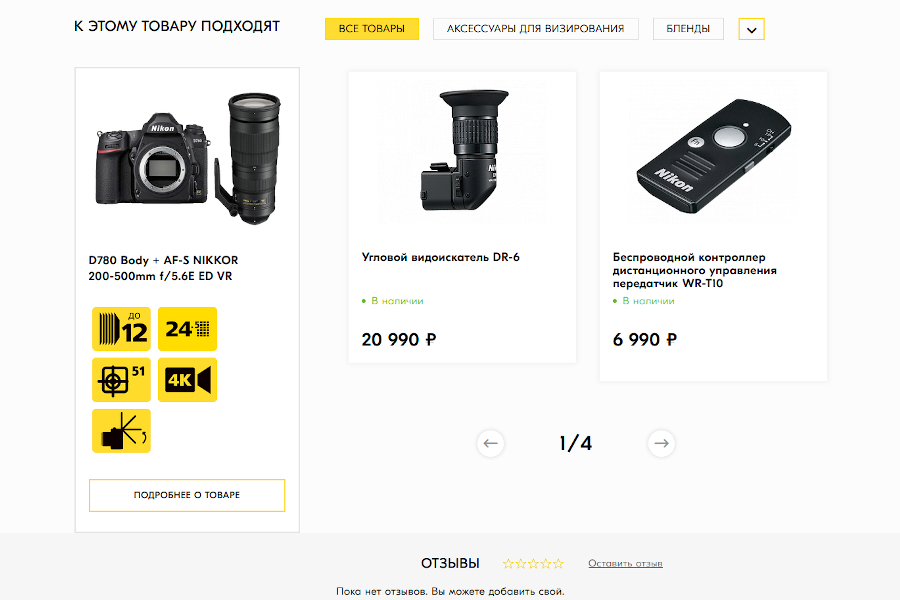Click the 24 megapixel feature icon
The height and width of the screenshot is (600, 900).
[187, 329]
